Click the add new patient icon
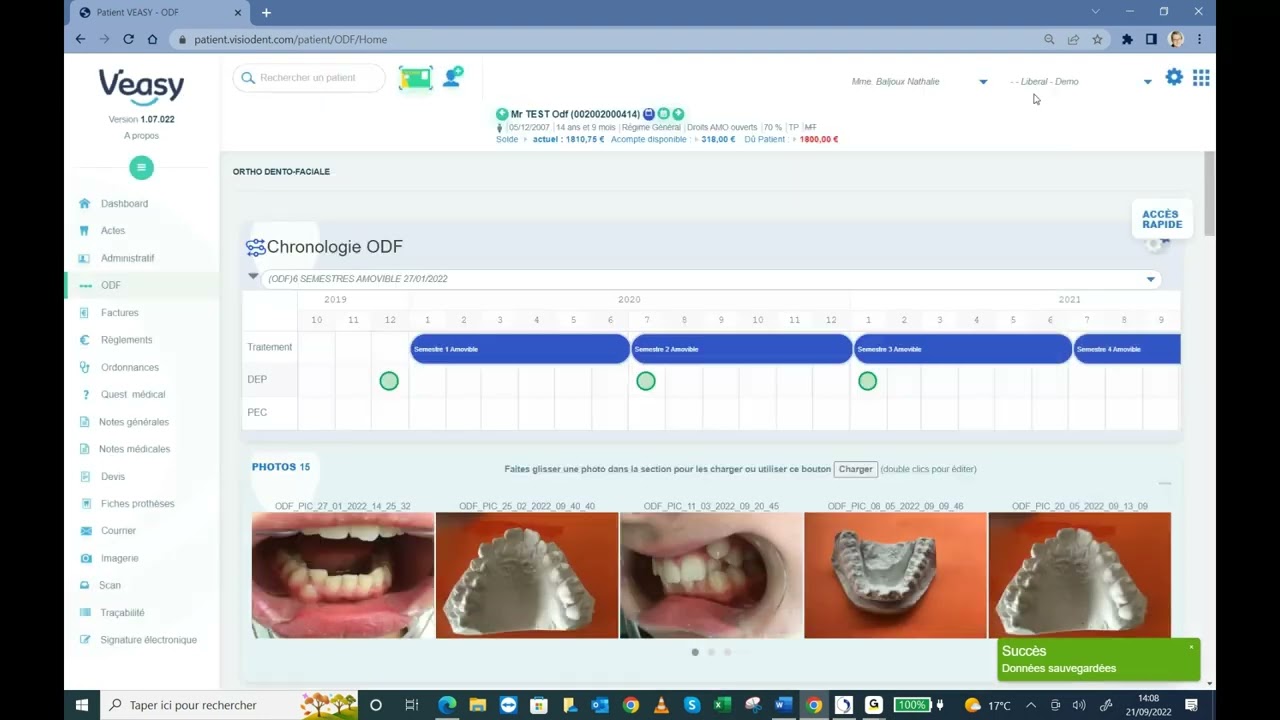Image resolution: width=1280 pixels, height=720 pixels. click(x=453, y=77)
